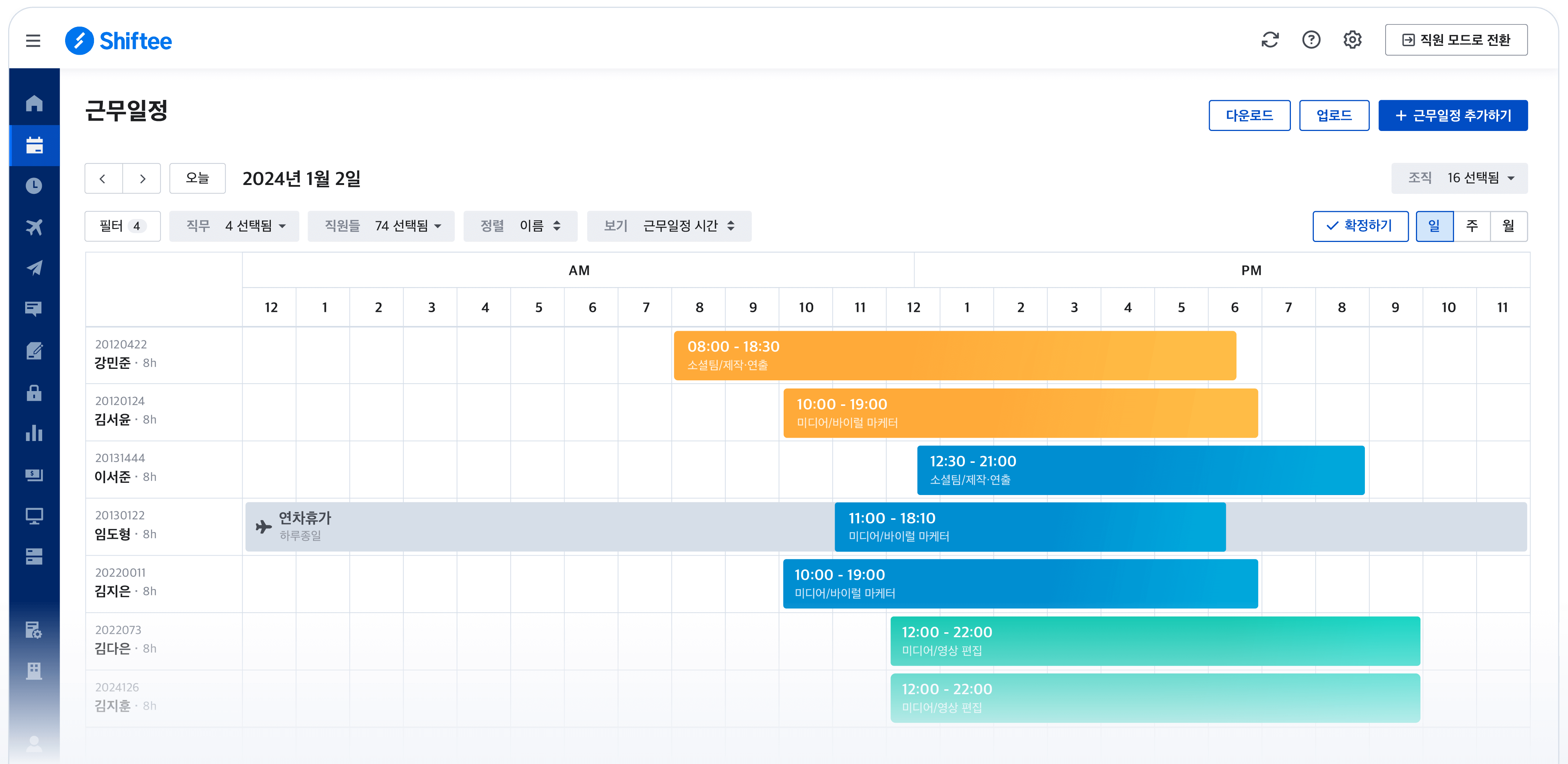
Task: Click the airplane icon on the 연차휴가 bar
Action: point(263,526)
